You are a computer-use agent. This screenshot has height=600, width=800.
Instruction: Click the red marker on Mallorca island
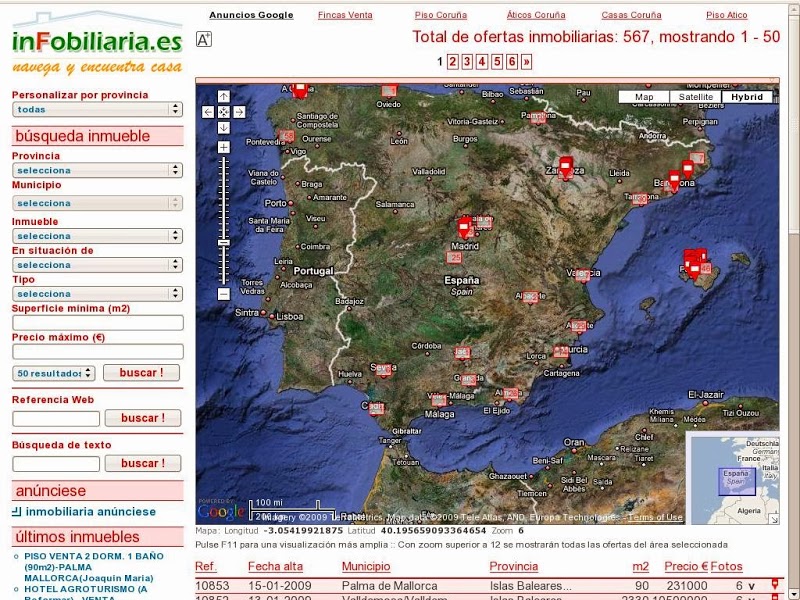694,269
